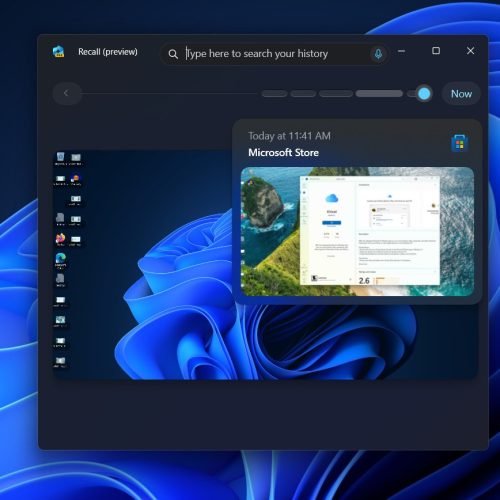Select the leftmost timeline segment
This screenshot has height=500, width=500.
(x=274, y=94)
